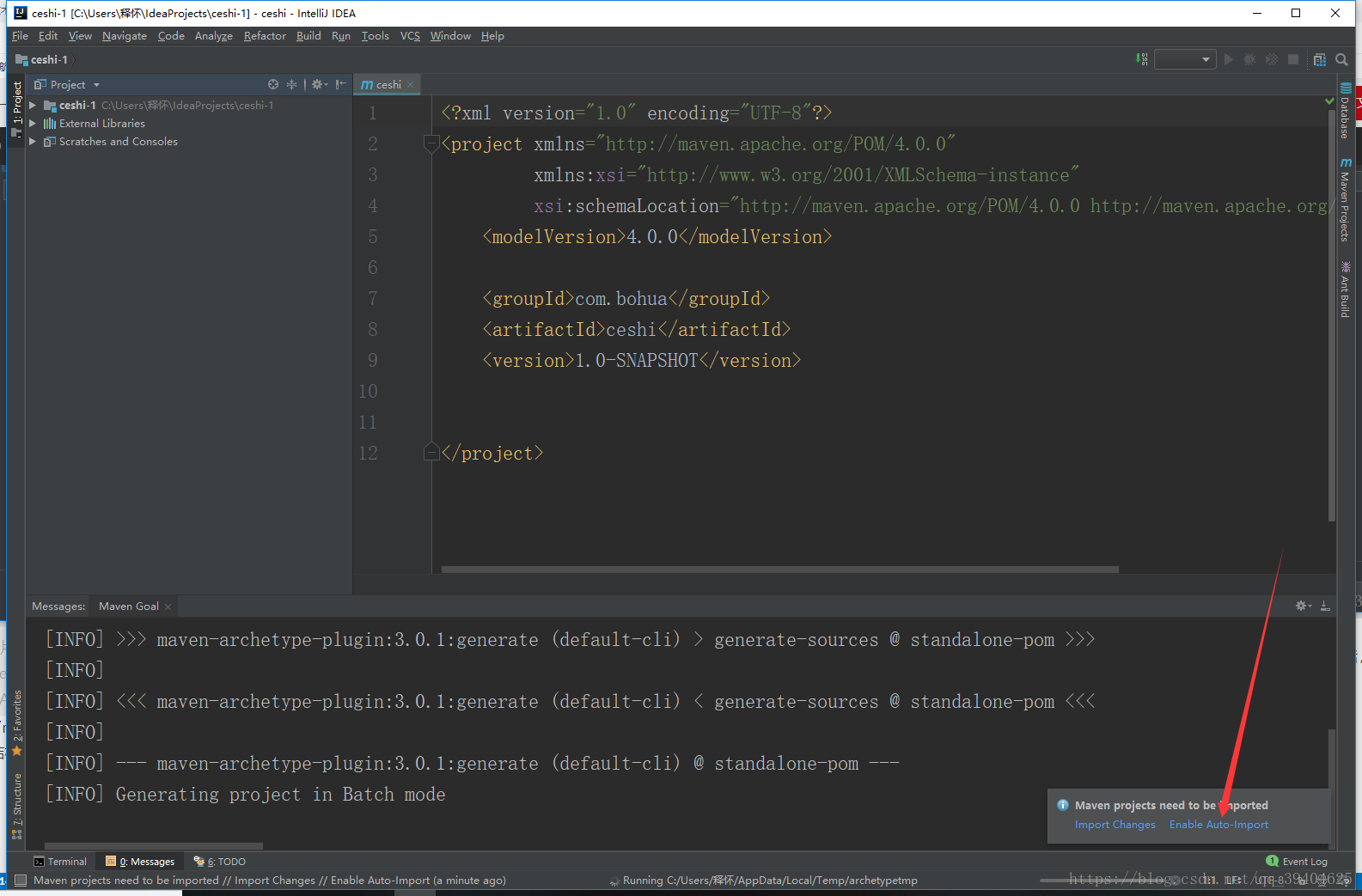Toggle the 2: Favorites side tool window
The image size is (1362, 896).
(x=16, y=722)
